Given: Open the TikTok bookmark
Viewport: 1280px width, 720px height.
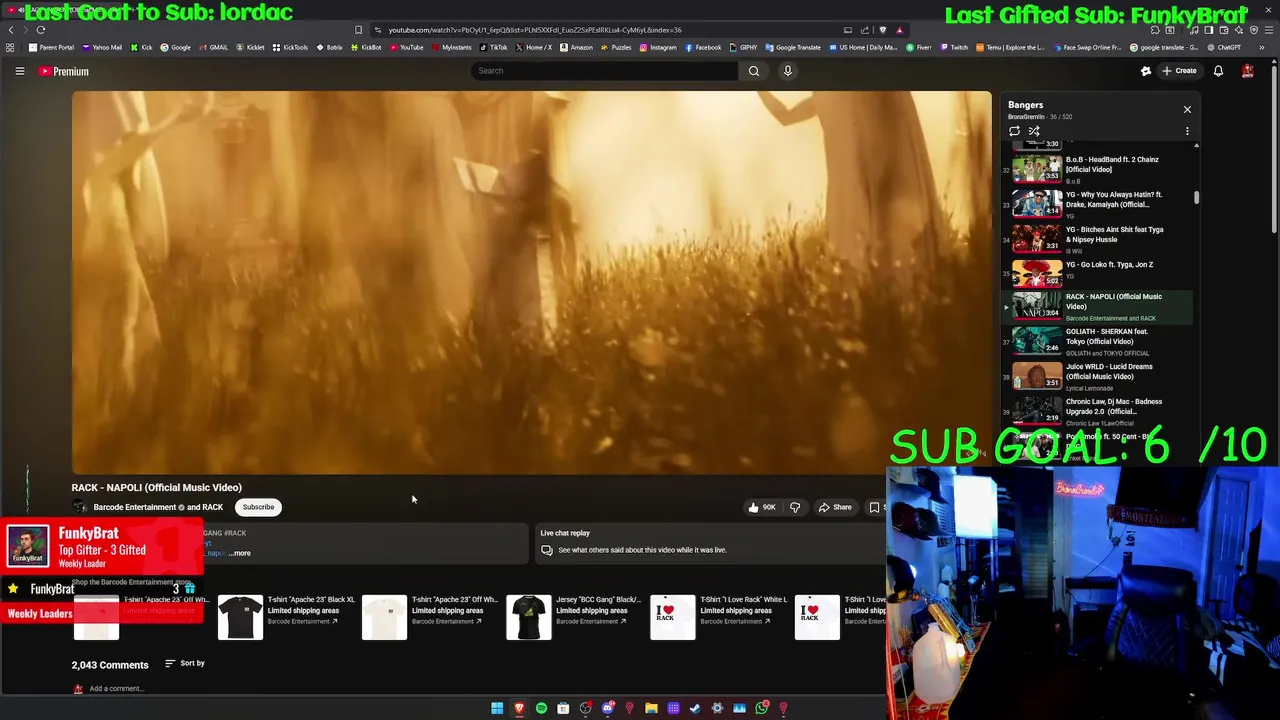Looking at the screenshot, I should click(494, 47).
